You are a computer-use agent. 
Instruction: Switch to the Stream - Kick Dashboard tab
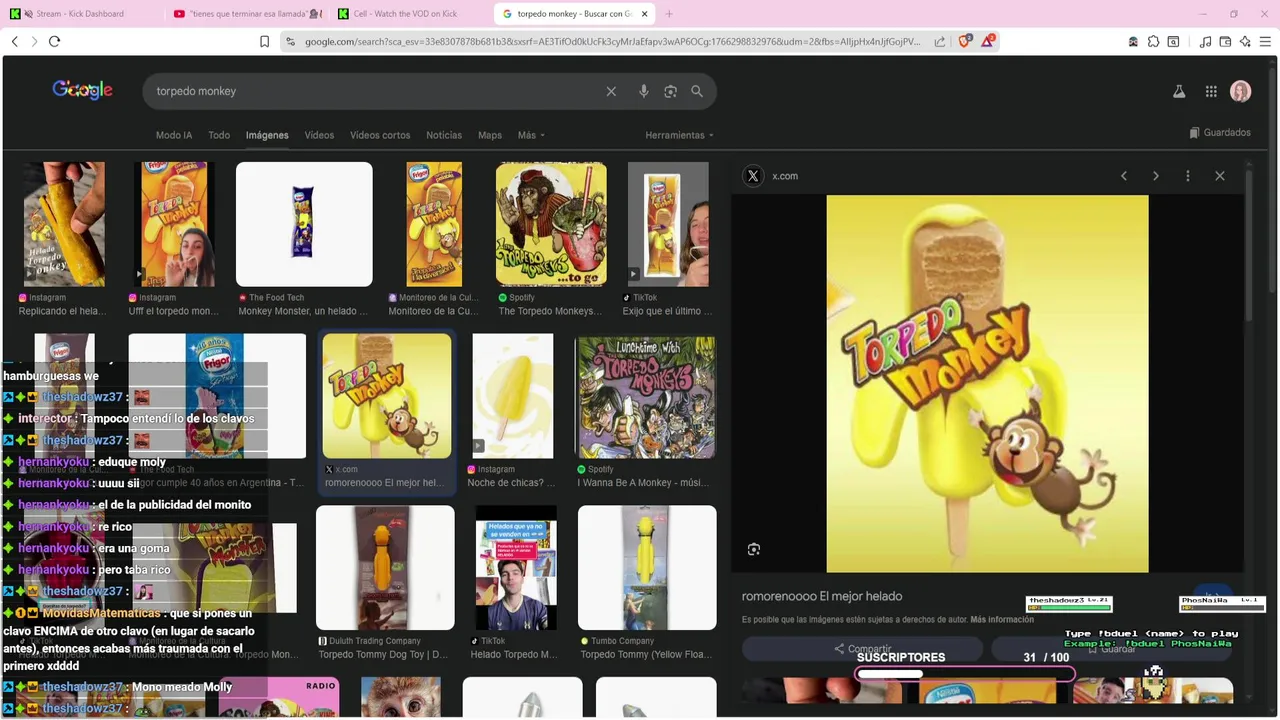80,14
